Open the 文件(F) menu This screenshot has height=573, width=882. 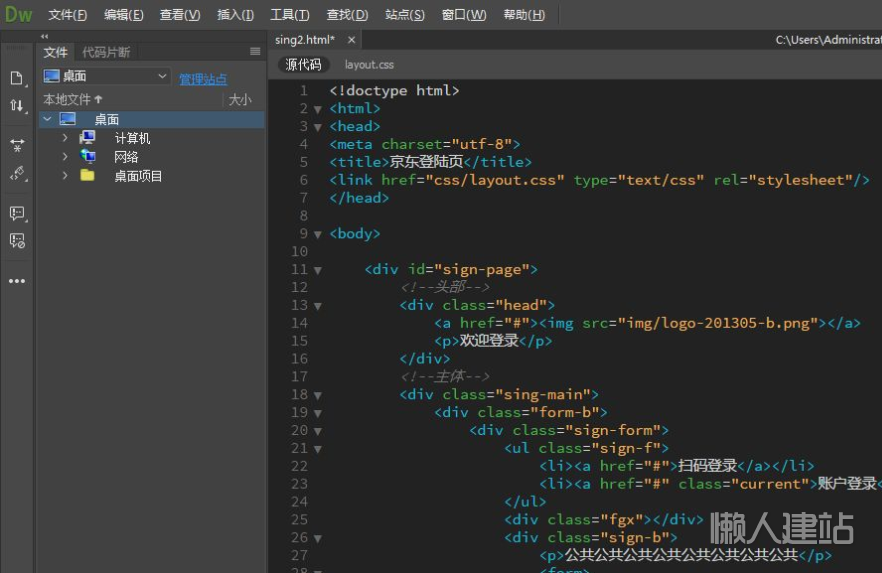click(68, 15)
